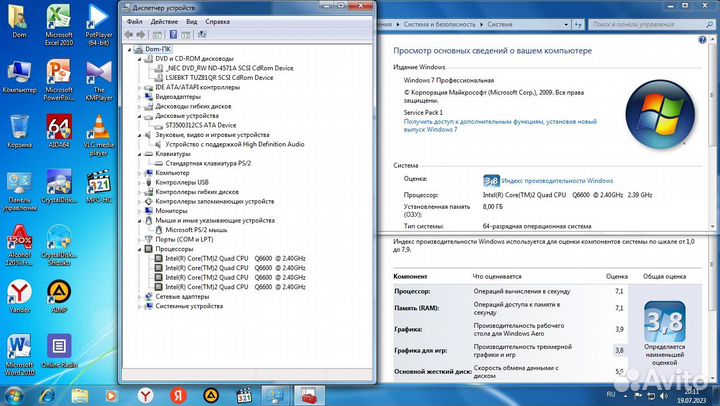Launch Yandex browser desktop shortcut
720x406 pixels.
click(x=19, y=297)
